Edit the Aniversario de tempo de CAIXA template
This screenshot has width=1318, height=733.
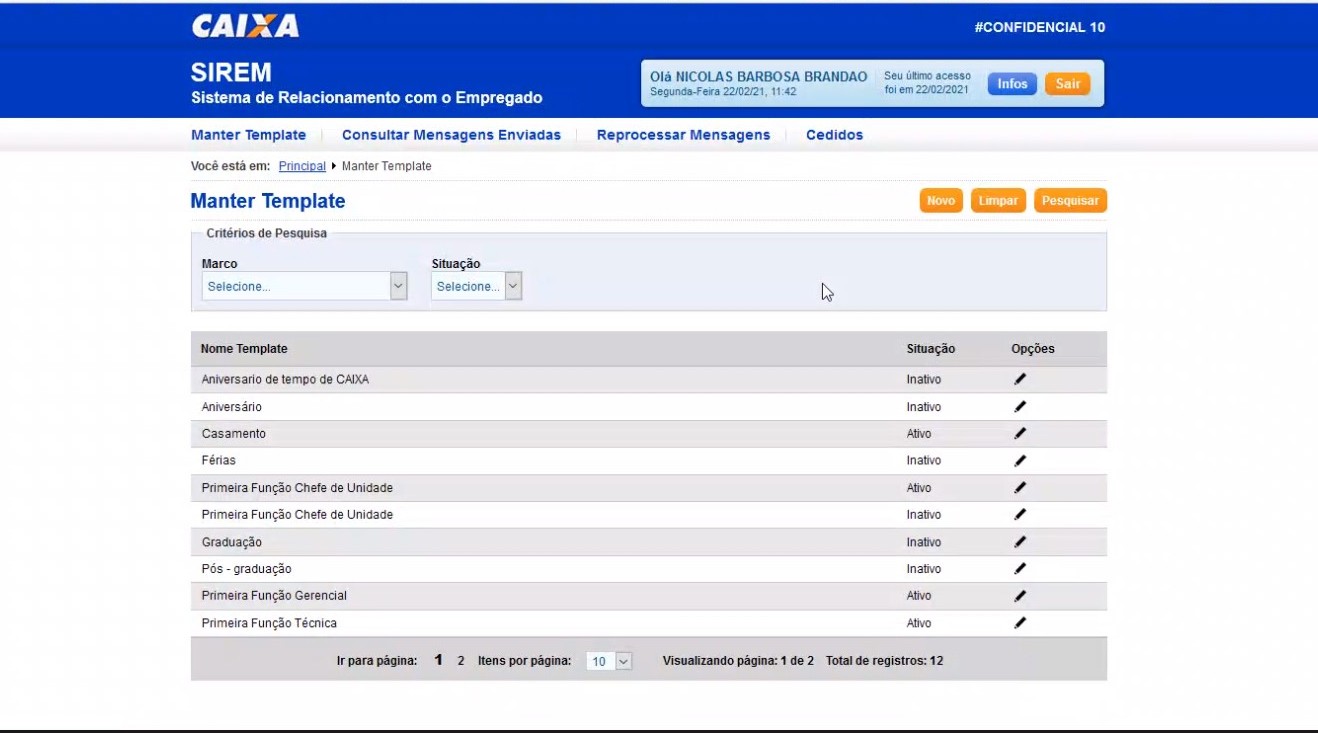point(1020,379)
